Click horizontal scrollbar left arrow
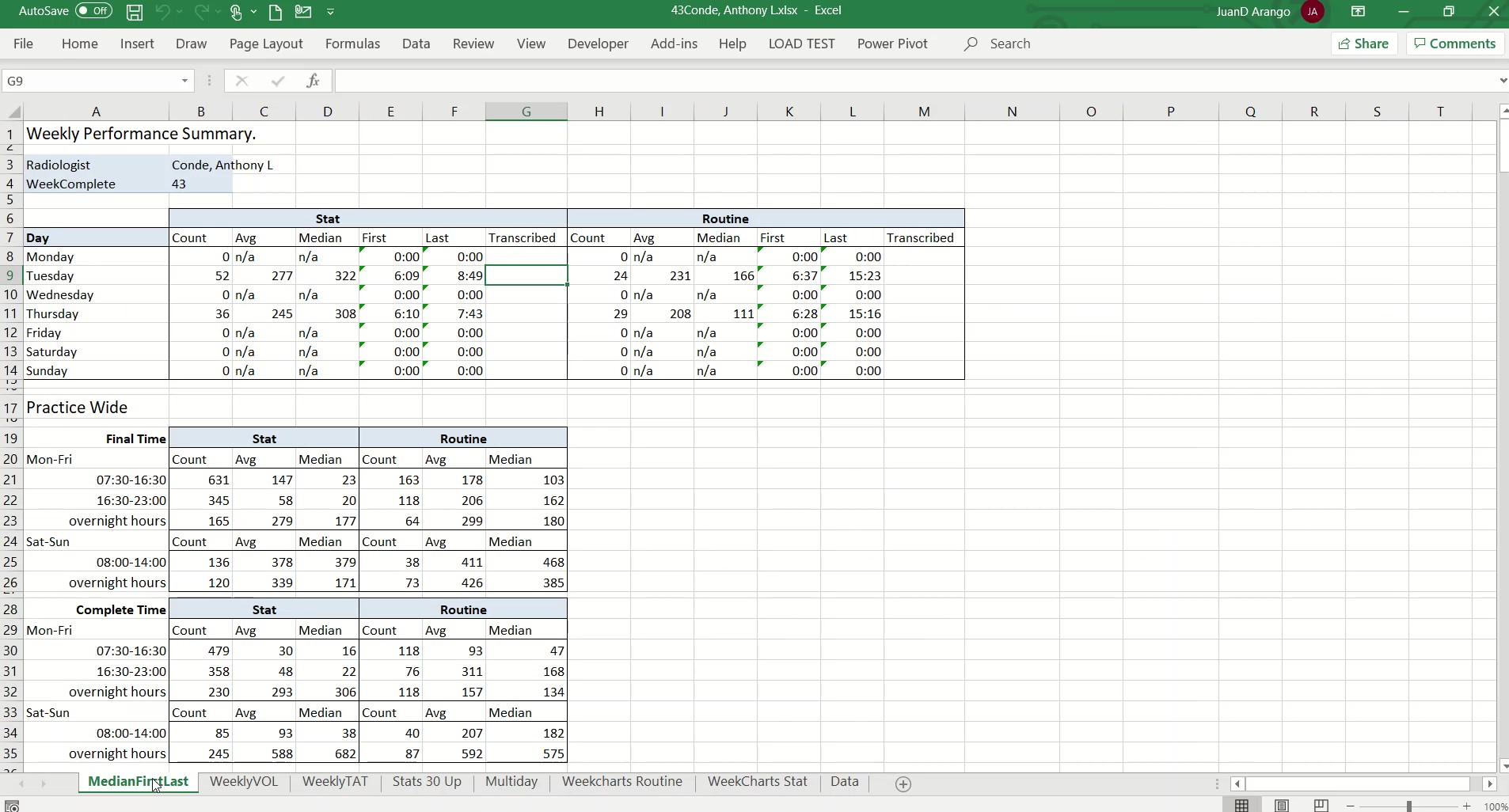Image resolution: width=1509 pixels, height=812 pixels. click(x=1237, y=784)
